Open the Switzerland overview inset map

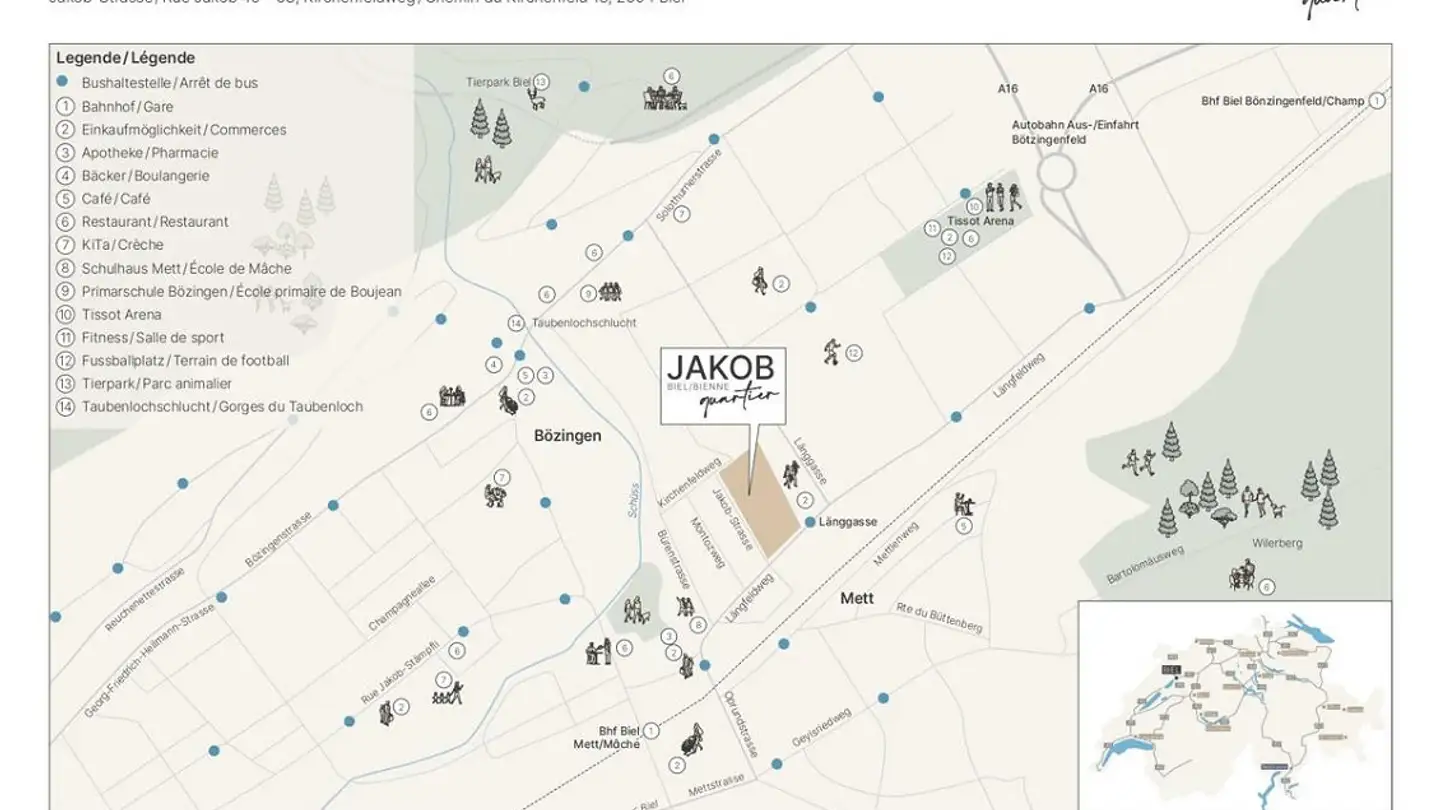click(1235, 705)
